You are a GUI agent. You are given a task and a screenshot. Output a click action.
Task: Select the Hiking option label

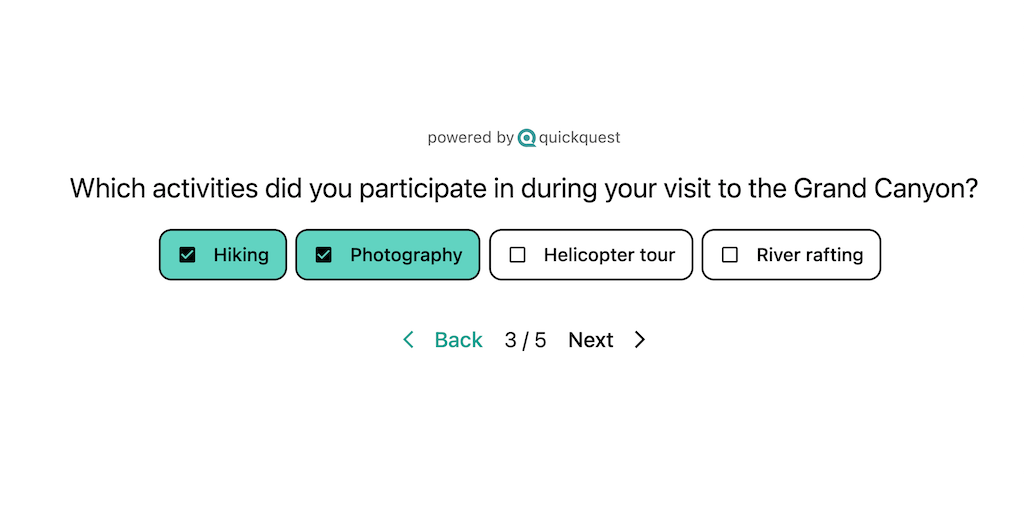241,255
